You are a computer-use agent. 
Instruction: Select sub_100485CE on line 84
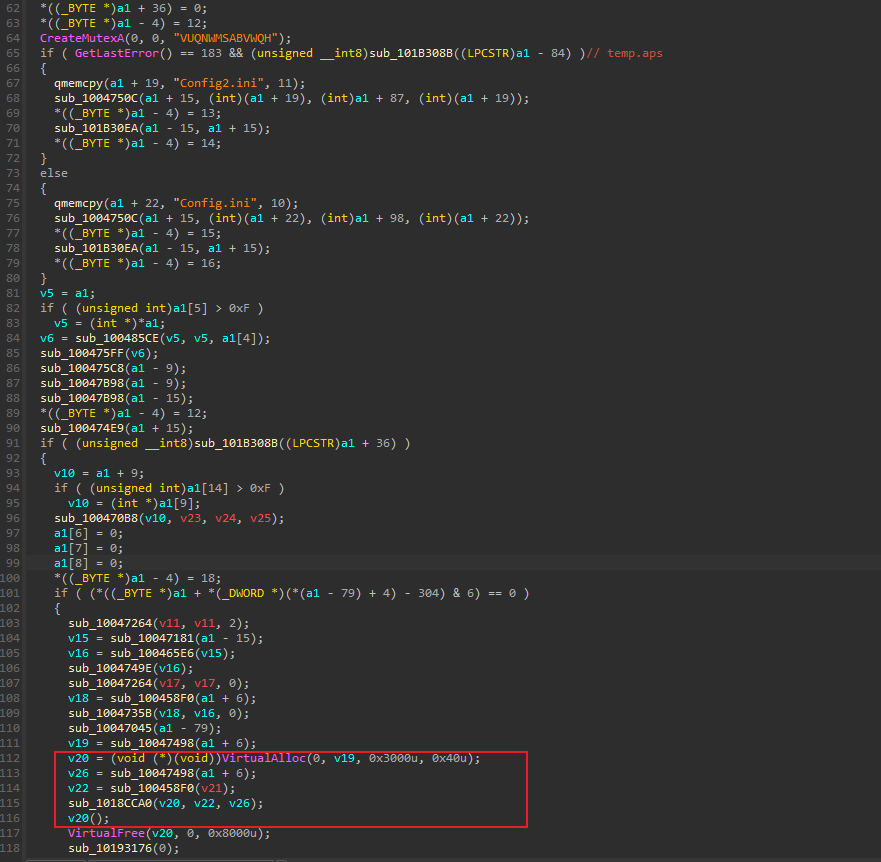117,338
